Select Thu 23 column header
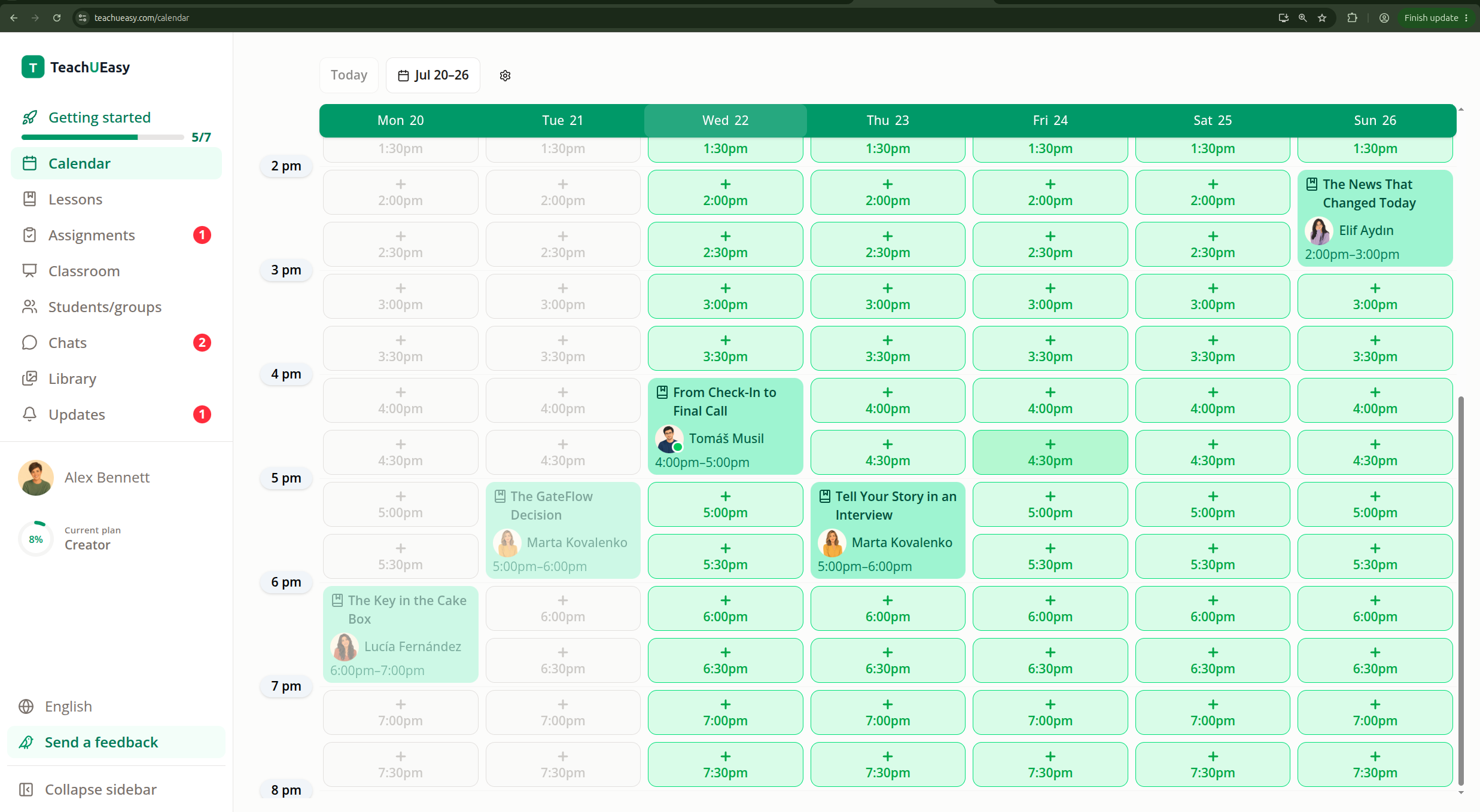Screen dimensions: 1480x812 pyautogui.click(x=888, y=120)
